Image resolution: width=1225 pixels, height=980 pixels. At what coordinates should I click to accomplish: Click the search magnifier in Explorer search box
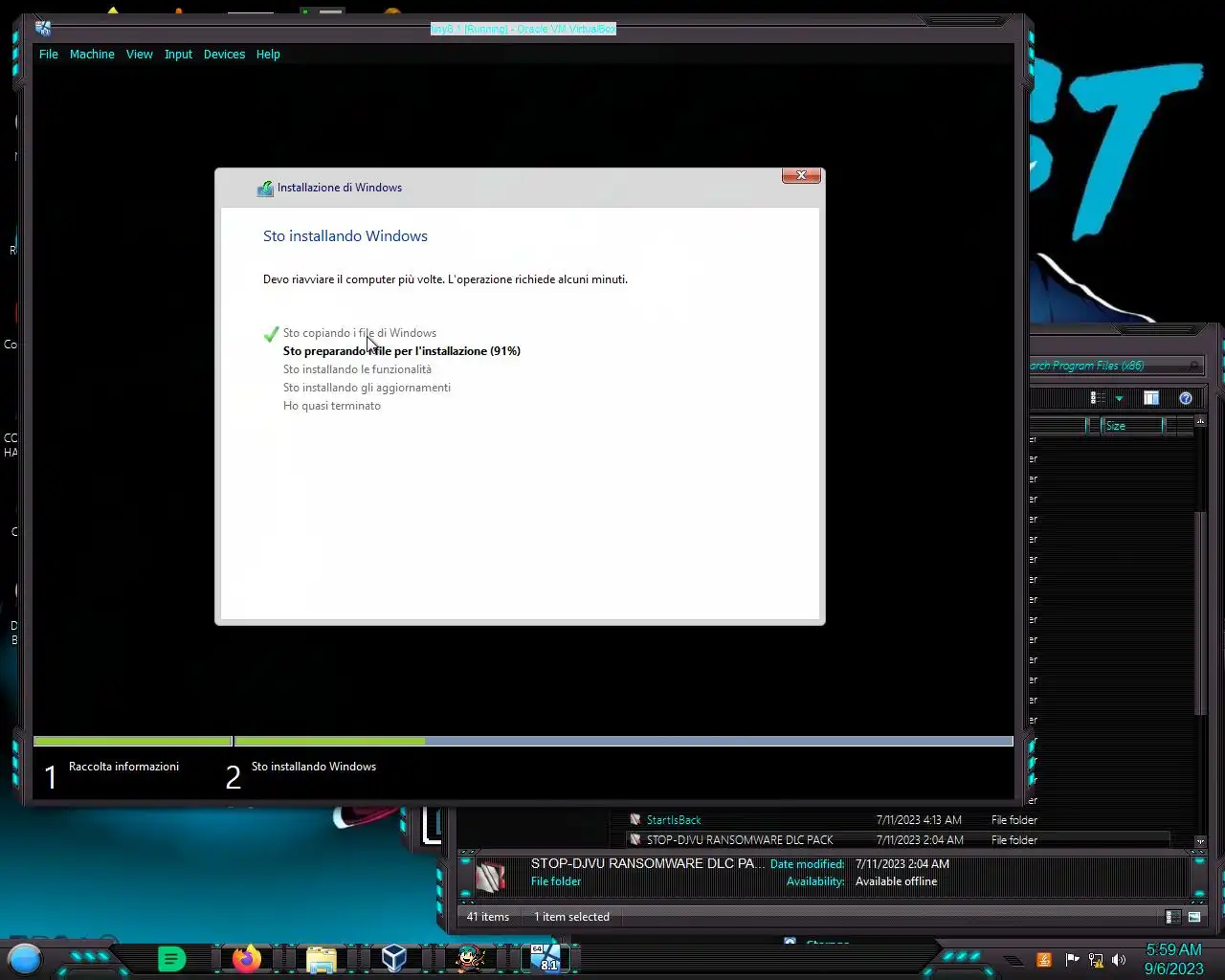click(1194, 366)
